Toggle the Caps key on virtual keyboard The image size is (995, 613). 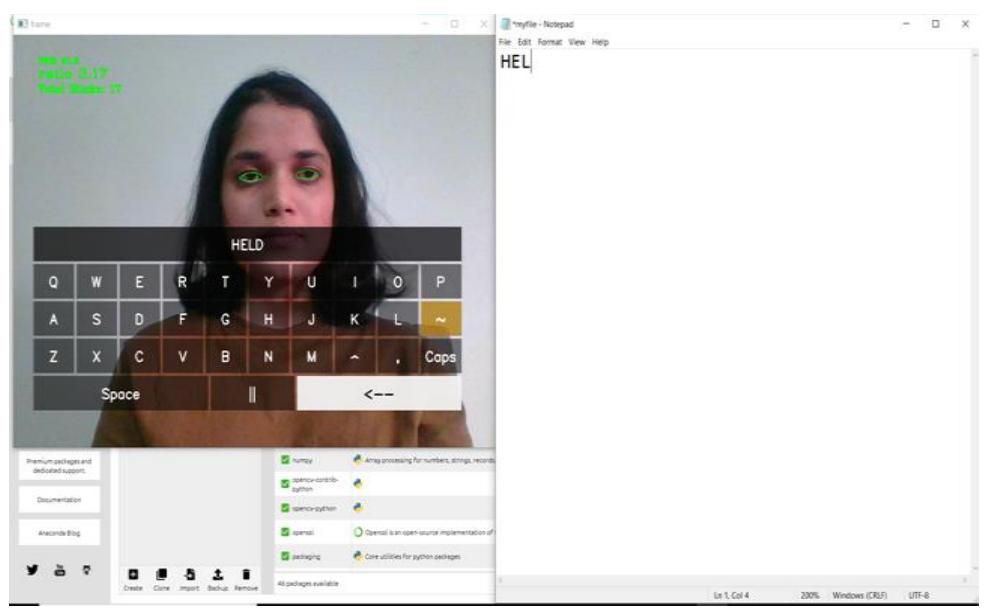[x=440, y=357]
